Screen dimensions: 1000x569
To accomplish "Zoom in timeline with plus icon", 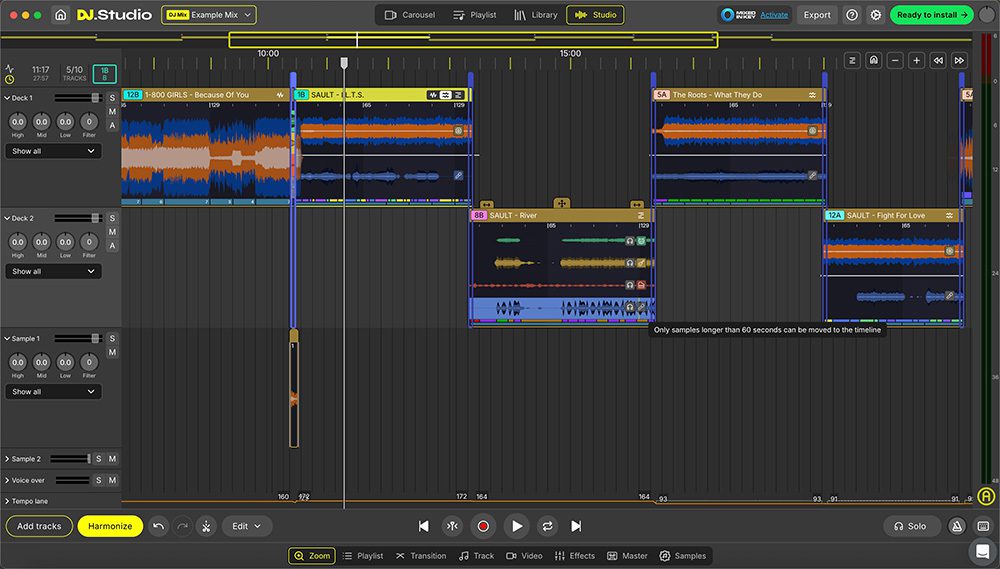I will tap(916, 61).
